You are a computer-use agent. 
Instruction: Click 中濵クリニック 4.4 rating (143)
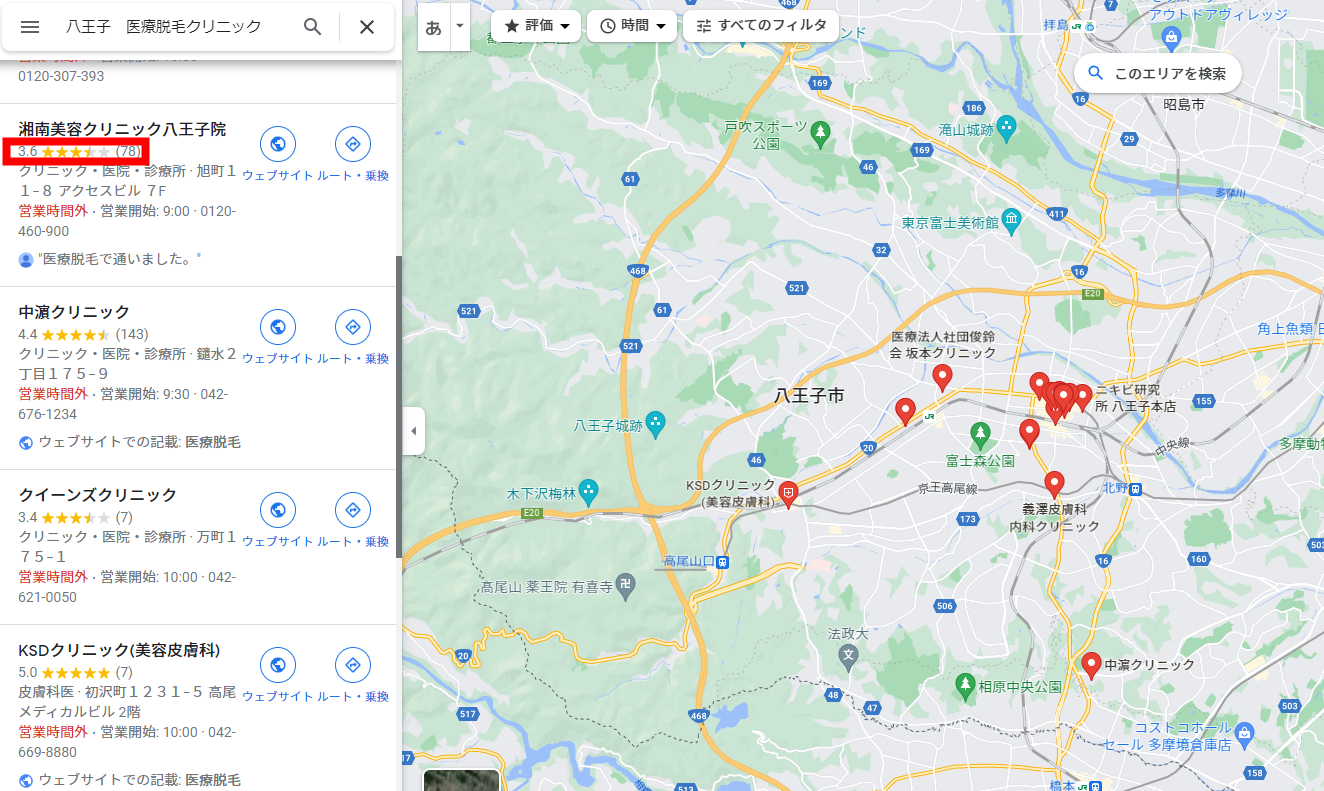click(x=83, y=334)
